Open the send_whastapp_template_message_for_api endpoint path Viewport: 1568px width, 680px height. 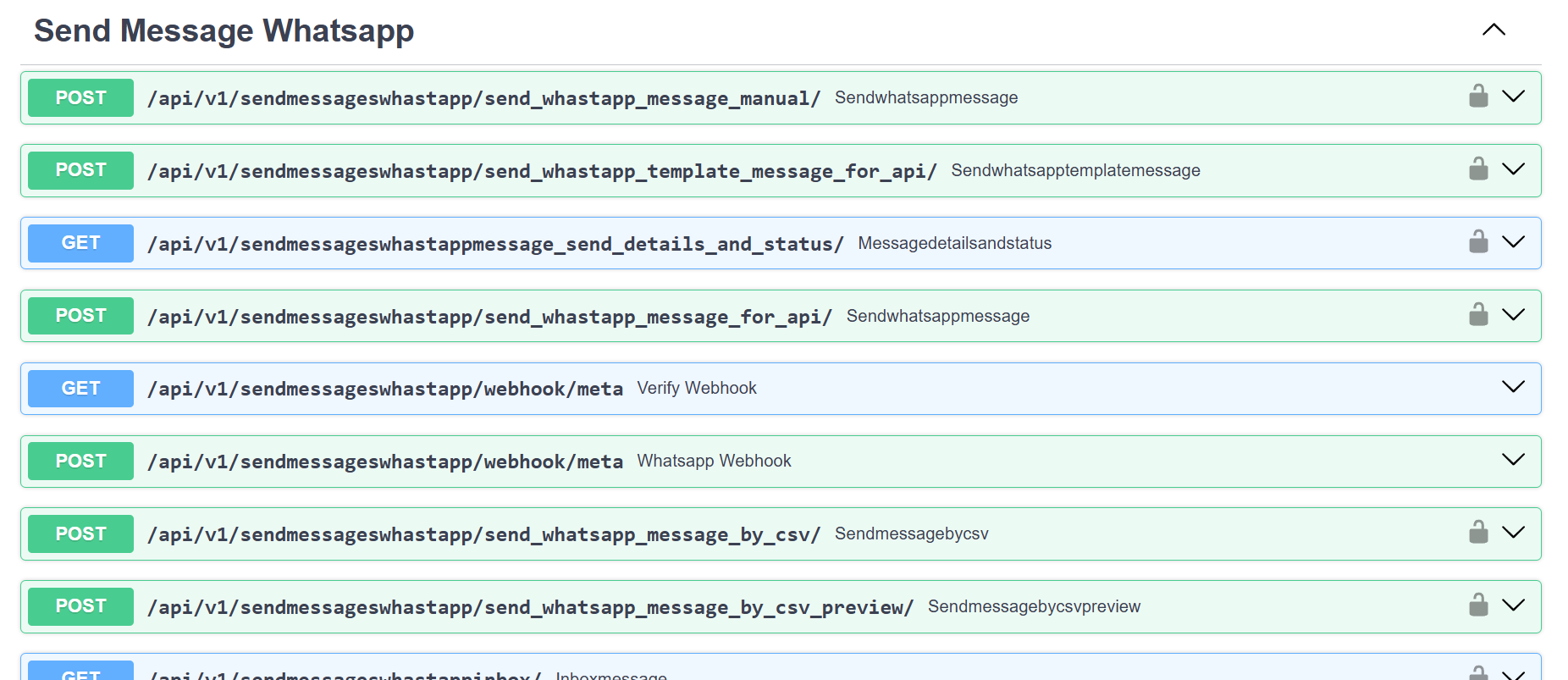542,171
